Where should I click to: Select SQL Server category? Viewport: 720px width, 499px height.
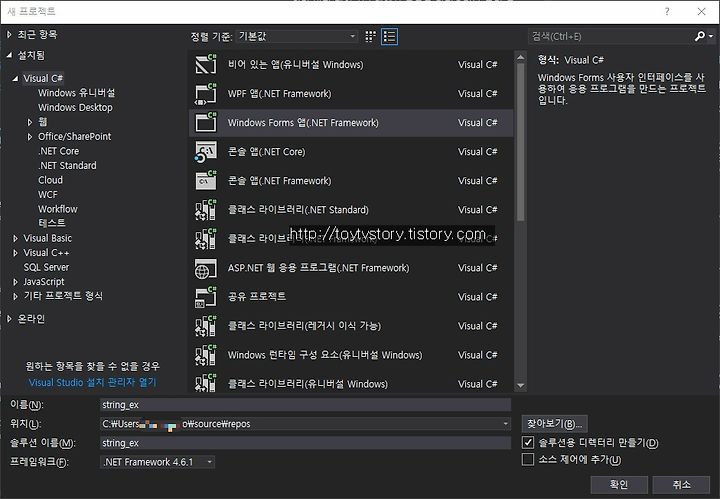click(46, 267)
